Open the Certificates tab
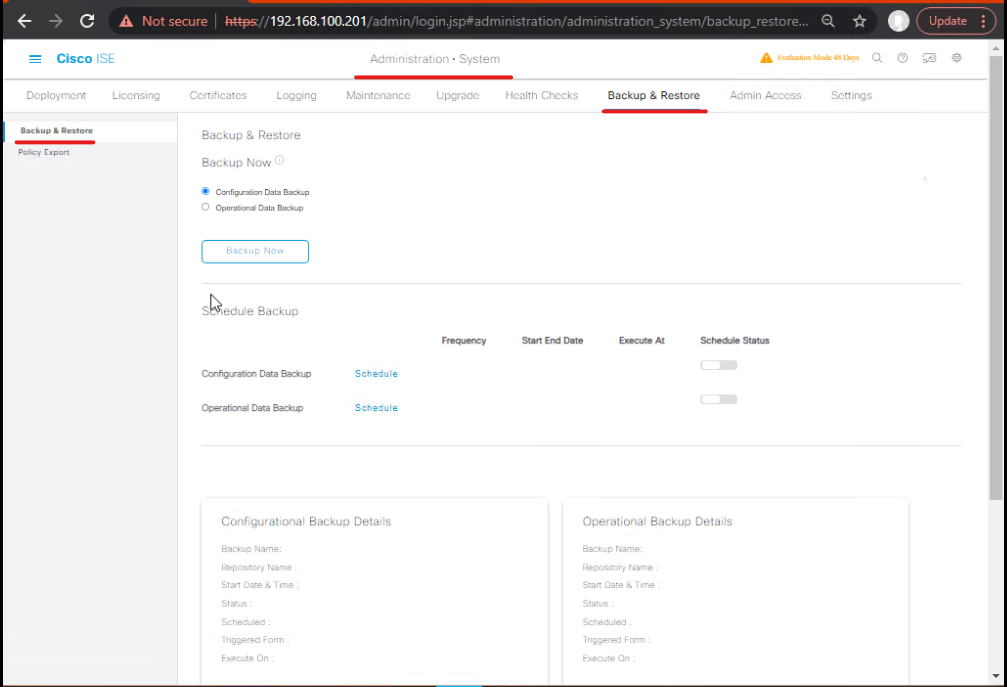The height and width of the screenshot is (687, 1007). click(218, 95)
